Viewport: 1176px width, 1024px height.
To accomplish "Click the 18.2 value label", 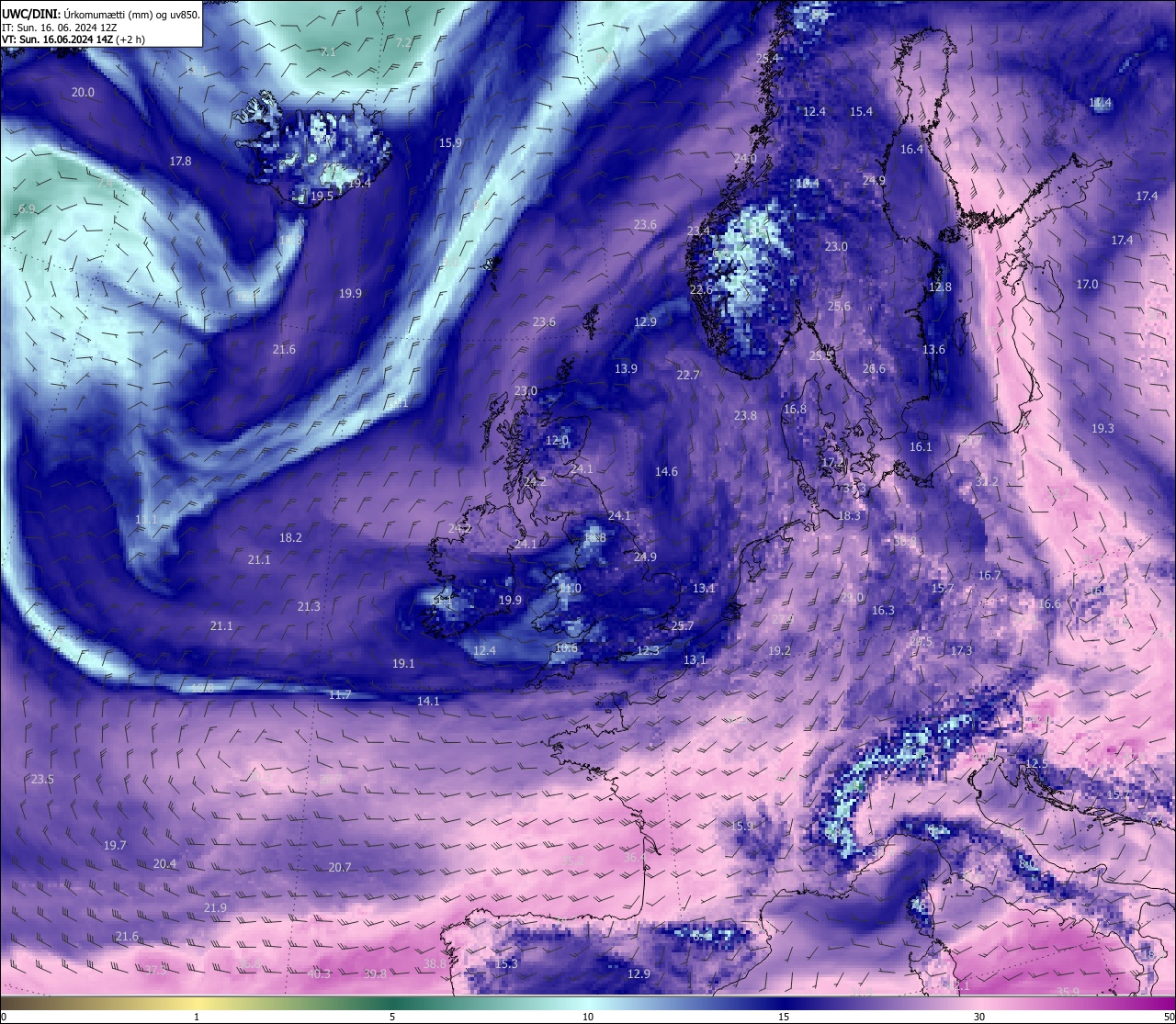I will [x=290, y=538].
